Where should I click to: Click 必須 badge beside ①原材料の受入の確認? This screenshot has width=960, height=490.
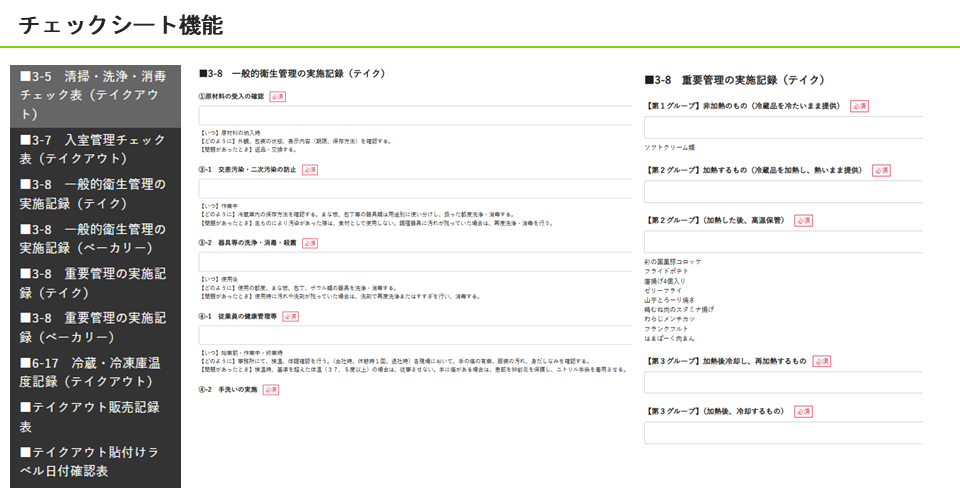coord(277,97)
